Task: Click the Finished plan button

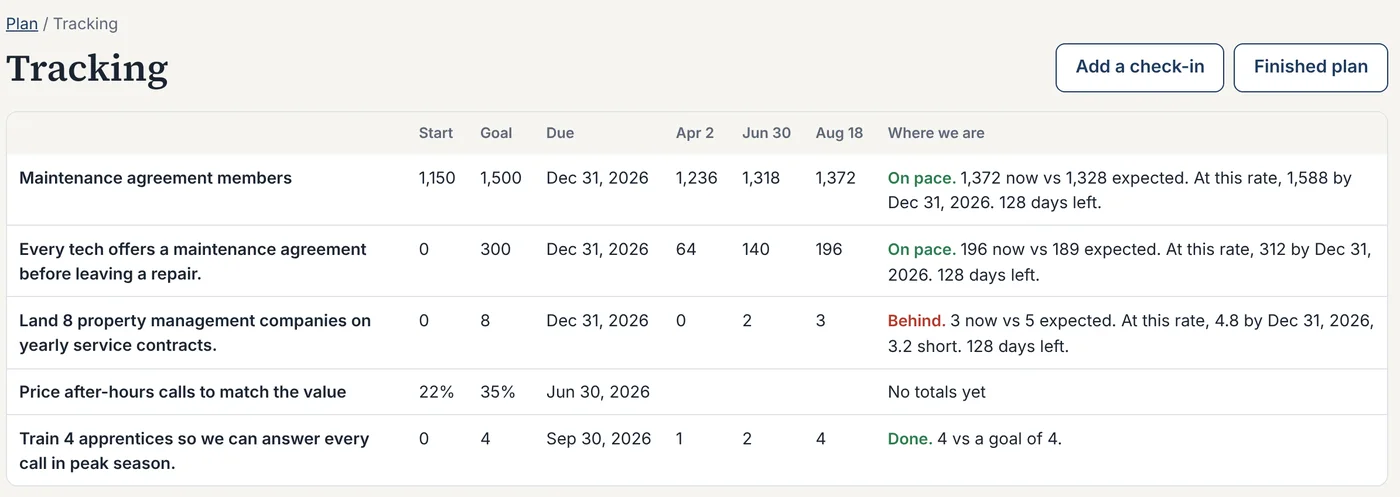Action: click(x=1311, y=67)
